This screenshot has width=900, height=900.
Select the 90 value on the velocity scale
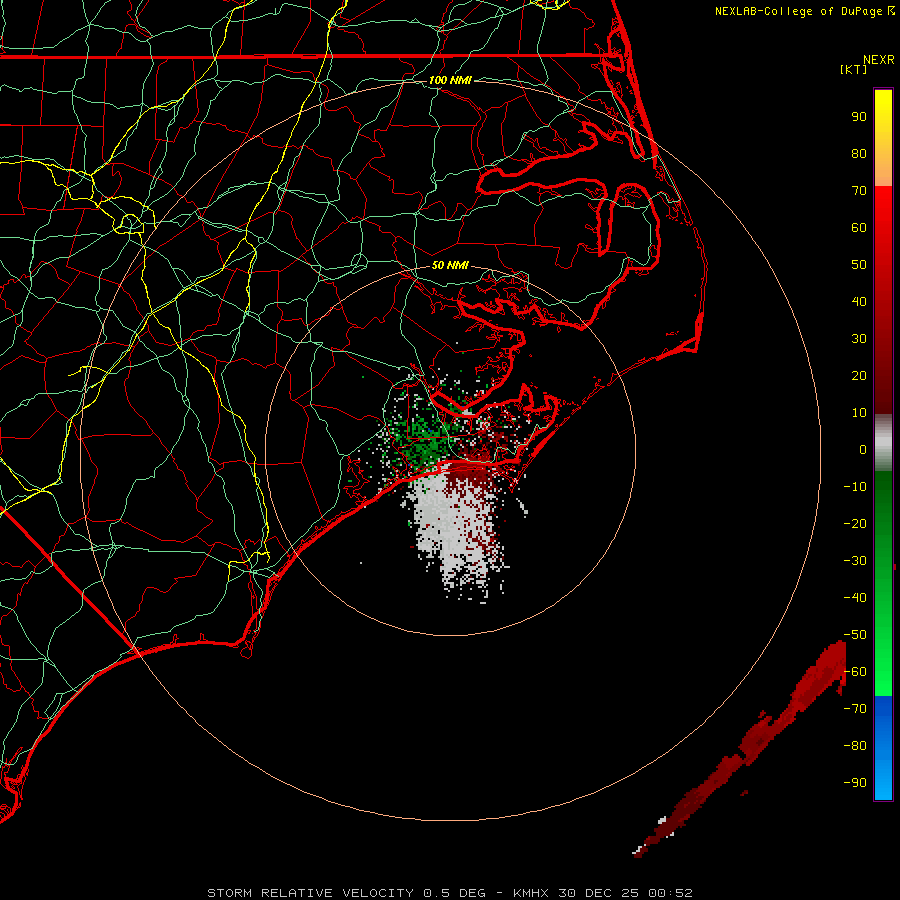click(859, 117)
